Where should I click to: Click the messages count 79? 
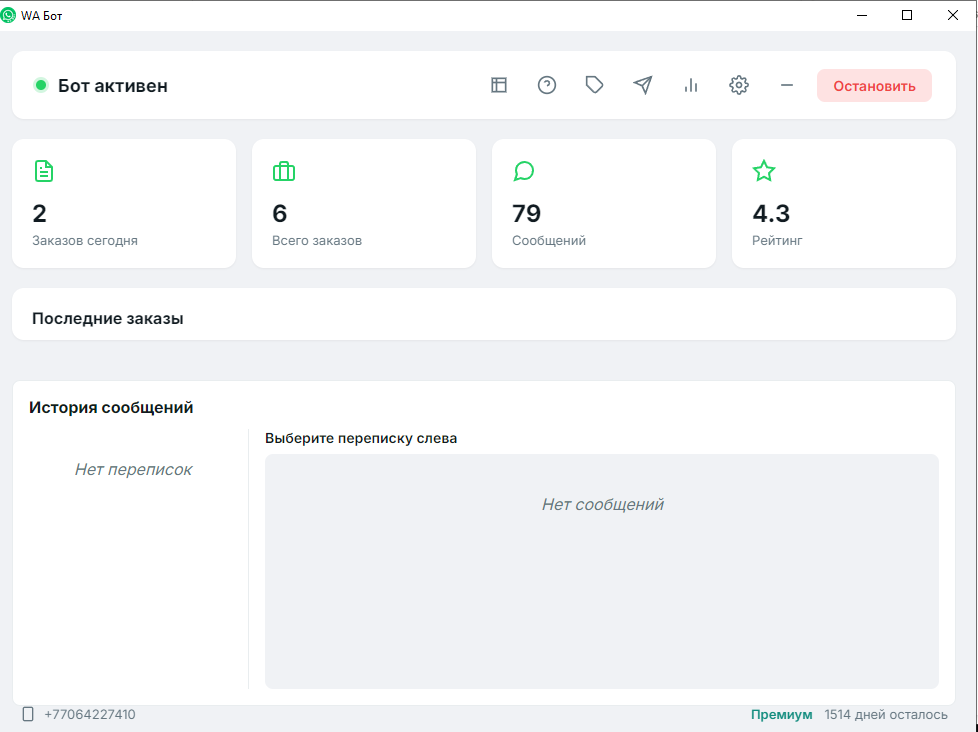(x=526, y=214)
